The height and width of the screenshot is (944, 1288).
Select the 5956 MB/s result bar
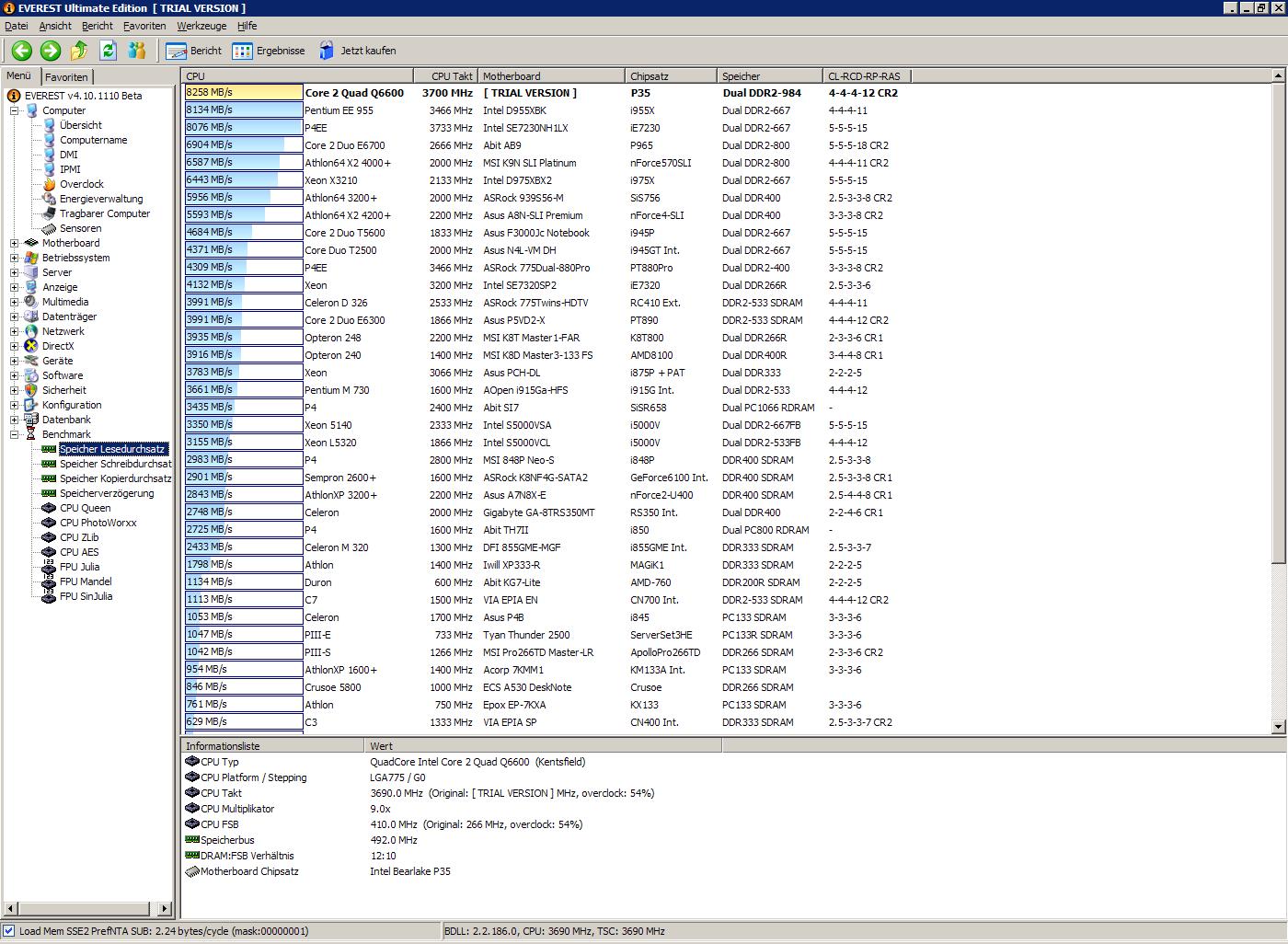click(x=243, y=197)
